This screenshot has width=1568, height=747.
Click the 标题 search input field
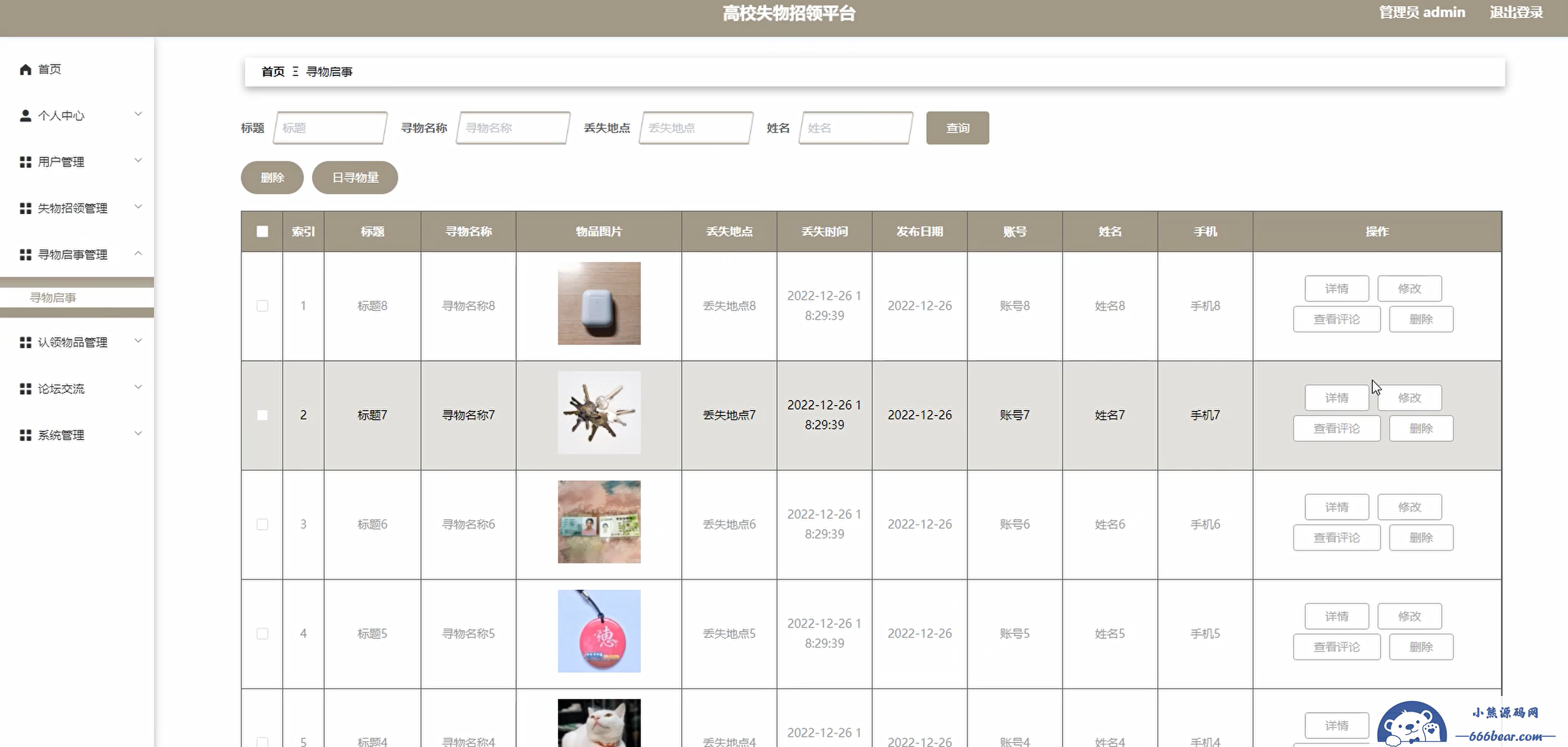(330, 128)
